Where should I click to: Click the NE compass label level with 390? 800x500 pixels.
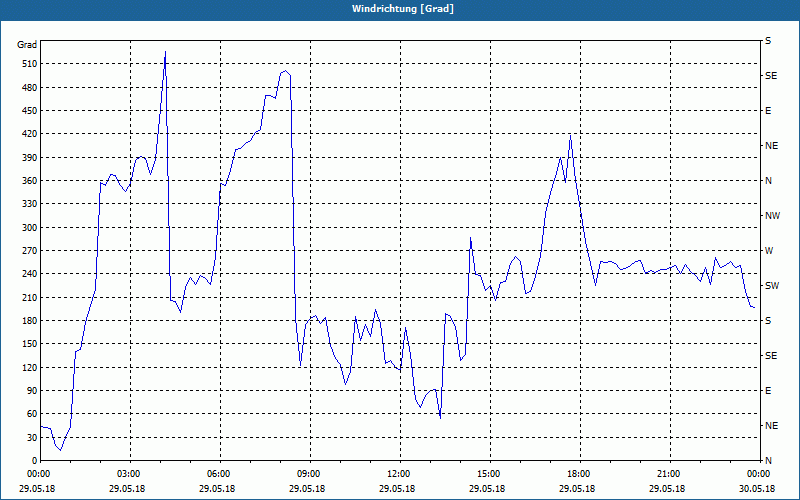click(771, 146)
